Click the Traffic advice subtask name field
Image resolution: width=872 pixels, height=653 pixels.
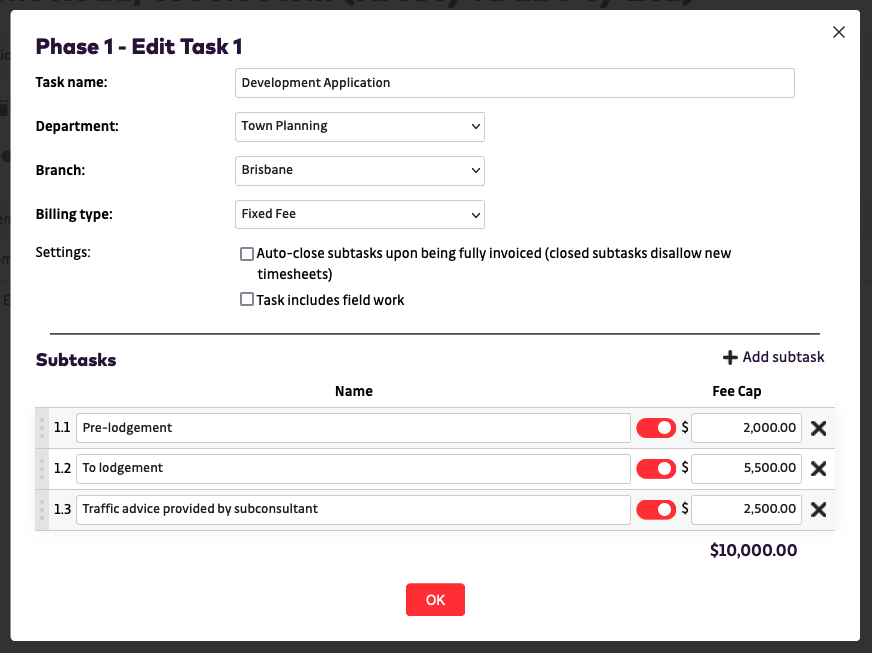coord(353,509)
